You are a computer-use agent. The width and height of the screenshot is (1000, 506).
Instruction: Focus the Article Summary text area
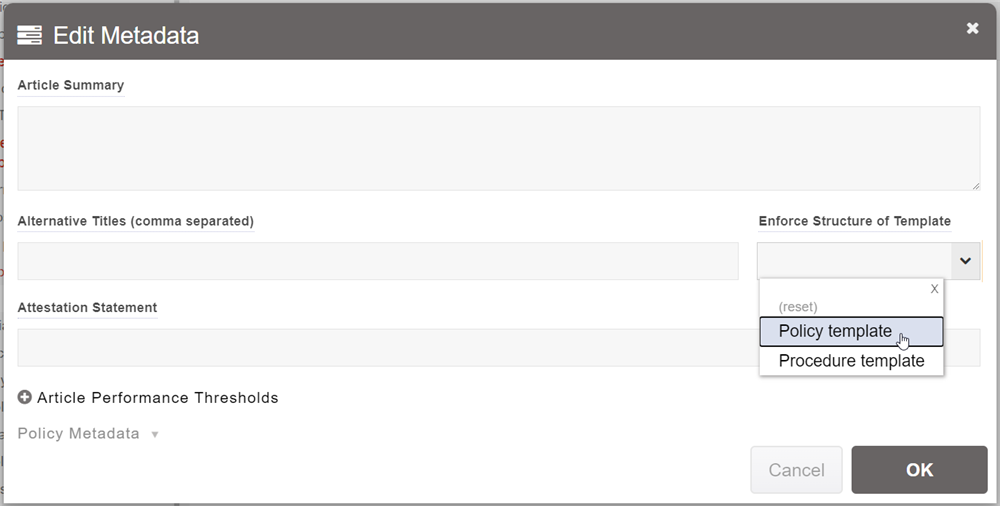[x=498, y=148]
